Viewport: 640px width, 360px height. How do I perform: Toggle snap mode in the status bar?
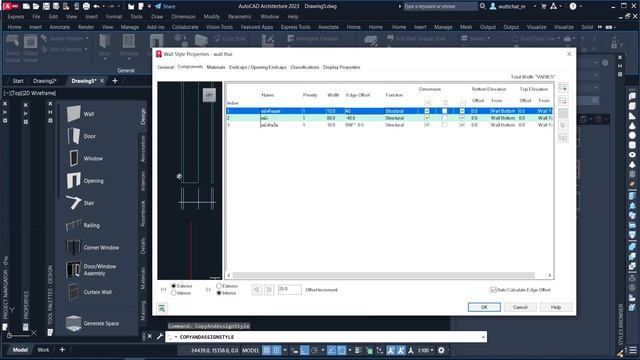[276, 350]
